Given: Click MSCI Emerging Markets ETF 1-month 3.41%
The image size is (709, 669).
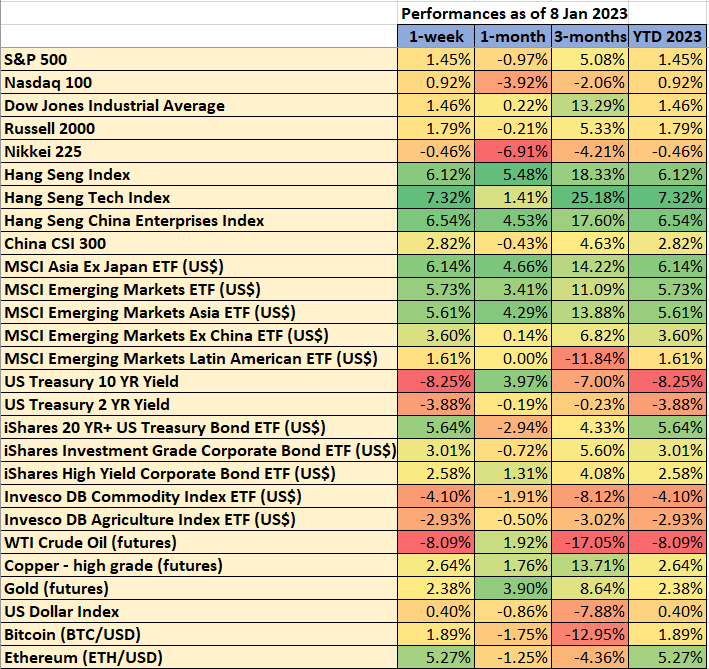Looking at the screenshot, I should (x=513, y=290).
